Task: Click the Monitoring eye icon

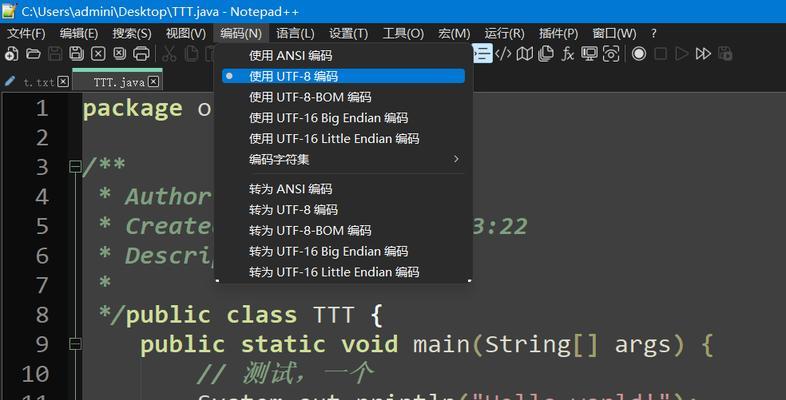Action: 611,54
